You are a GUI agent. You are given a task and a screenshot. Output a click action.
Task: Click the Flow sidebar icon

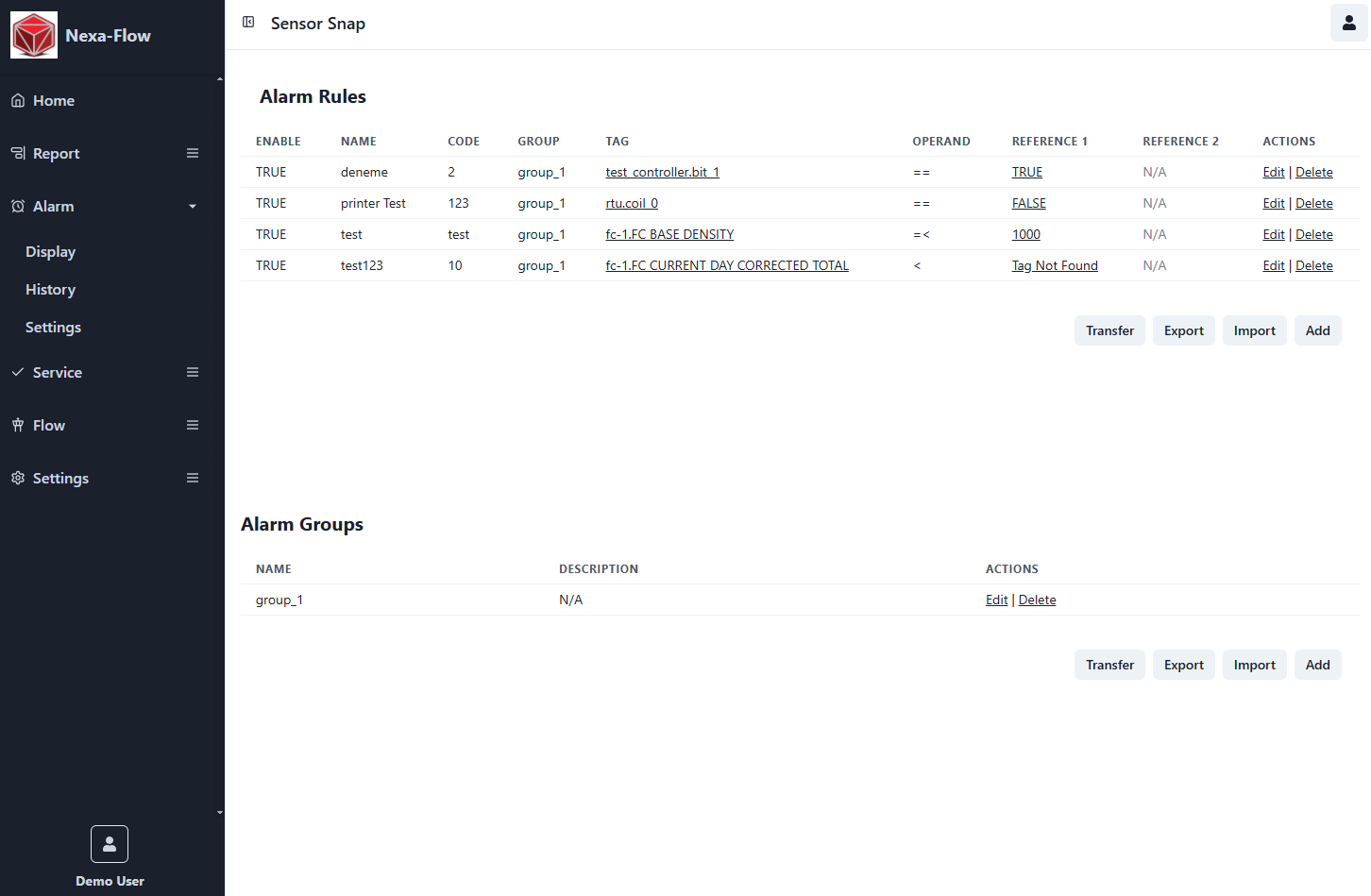click(x=18, y=425)
